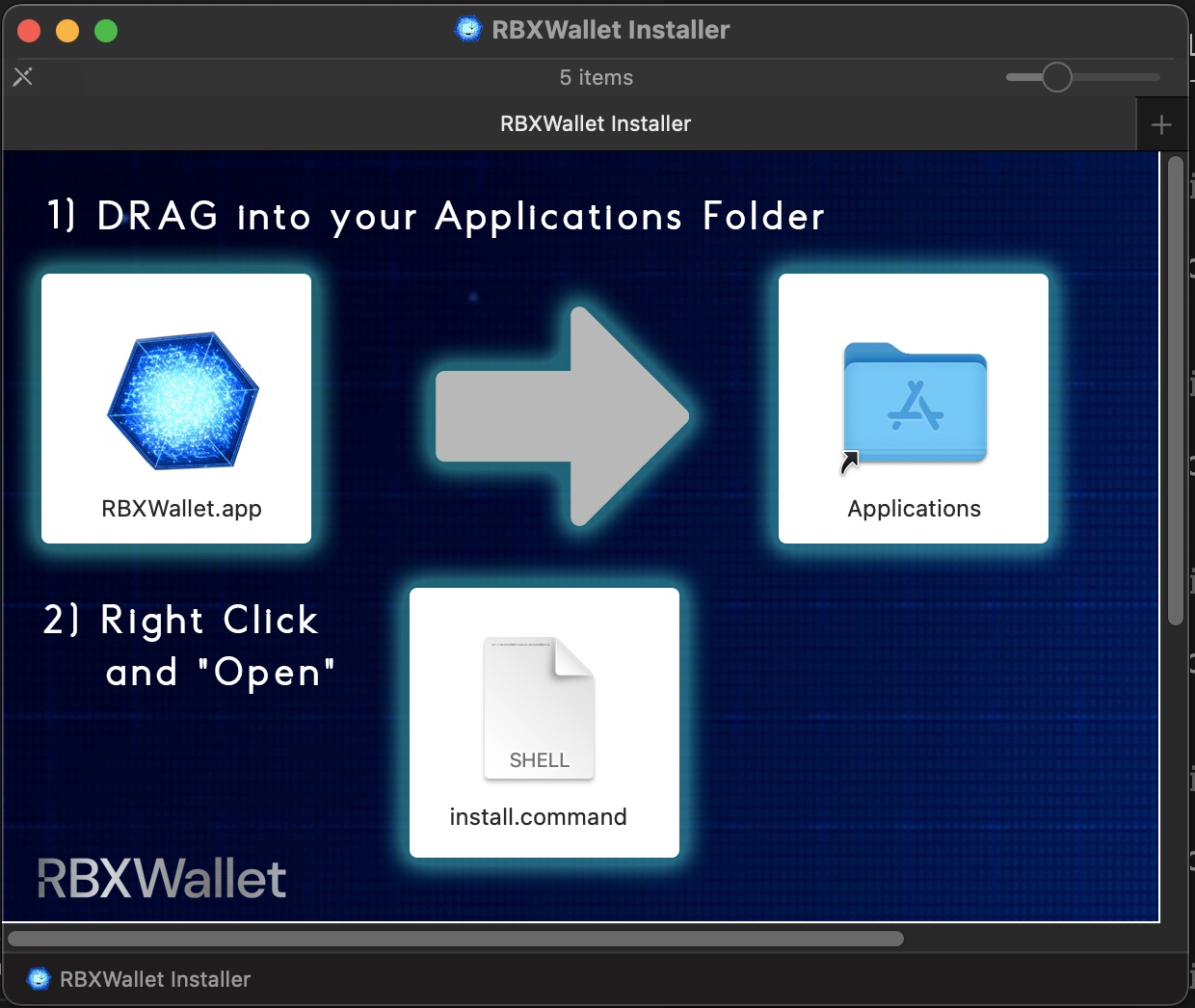Click the RBXWallet proxy icon in title bar
Image resolution: width=1195 pixels, height=1008 pixels.
[468, 29]
